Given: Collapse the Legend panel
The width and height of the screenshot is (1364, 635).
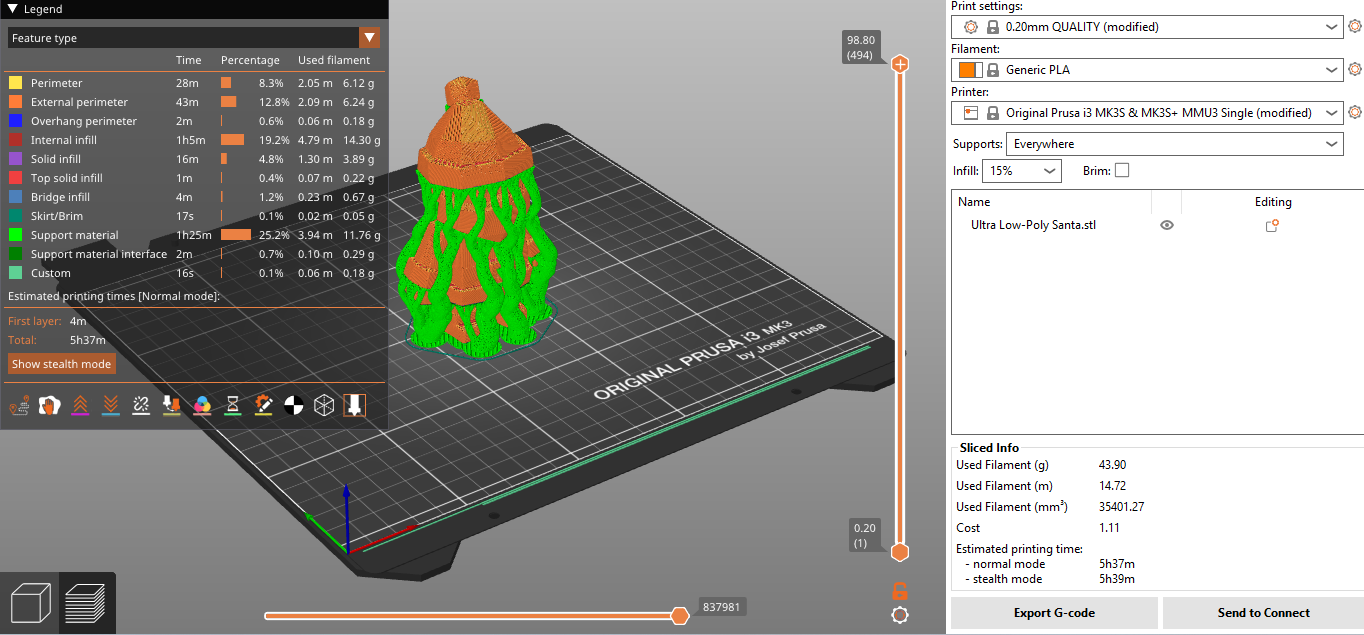Looking at the screenshot, I should pyautogui.click(x=12, y=9).
